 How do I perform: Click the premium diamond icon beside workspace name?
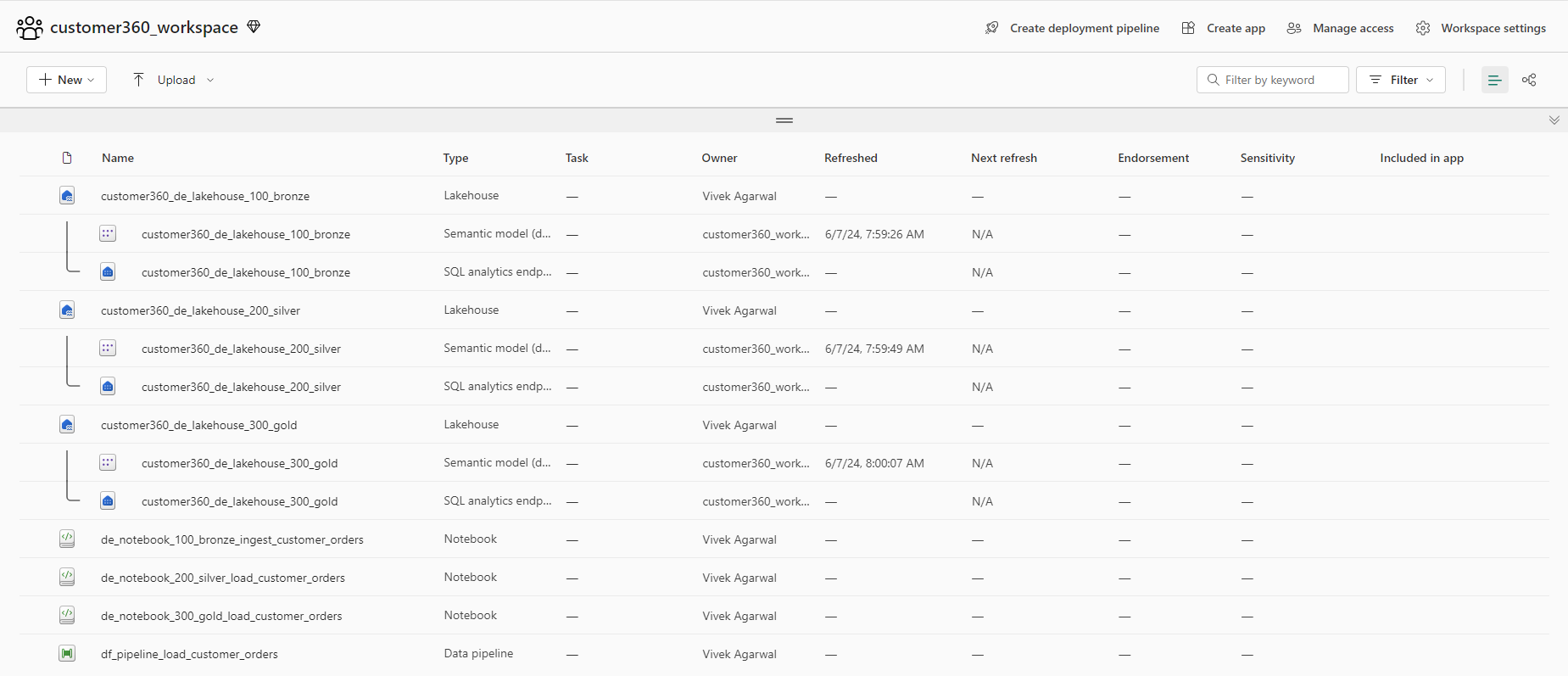[x=254, y=27]
